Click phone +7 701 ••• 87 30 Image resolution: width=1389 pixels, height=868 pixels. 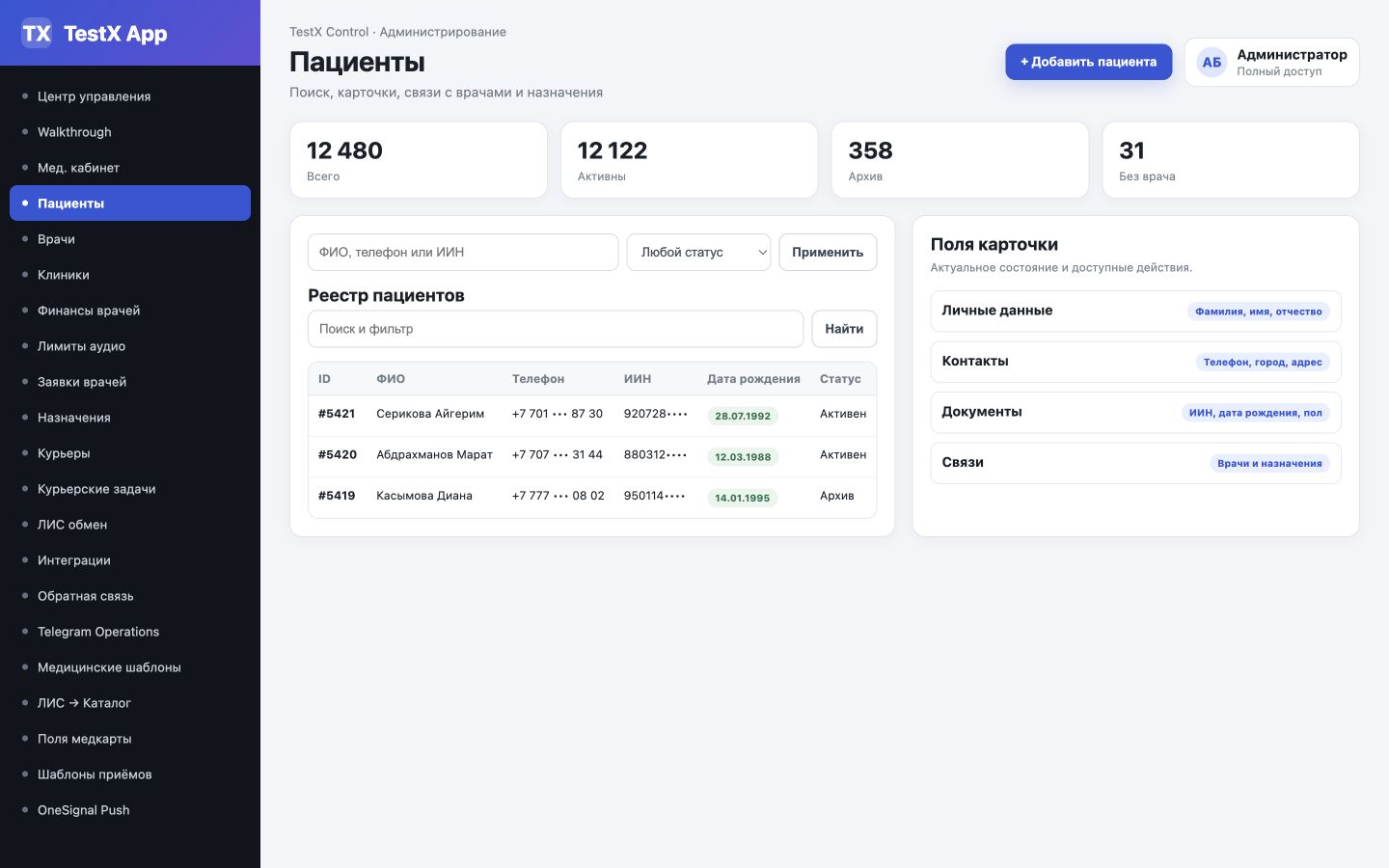[x=558, y=414]
